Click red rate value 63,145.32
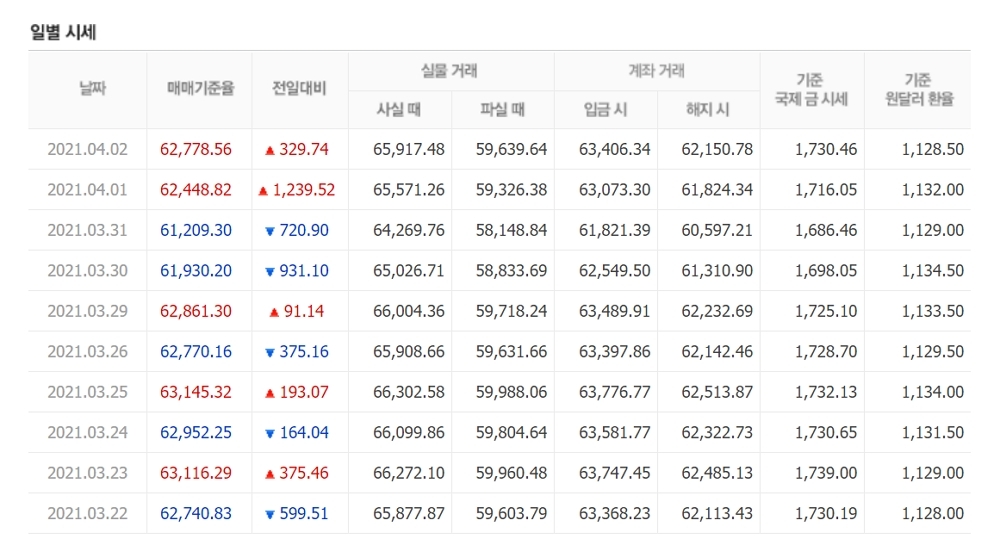Viewport: 1000px width, 545px height. click(196, 392)
